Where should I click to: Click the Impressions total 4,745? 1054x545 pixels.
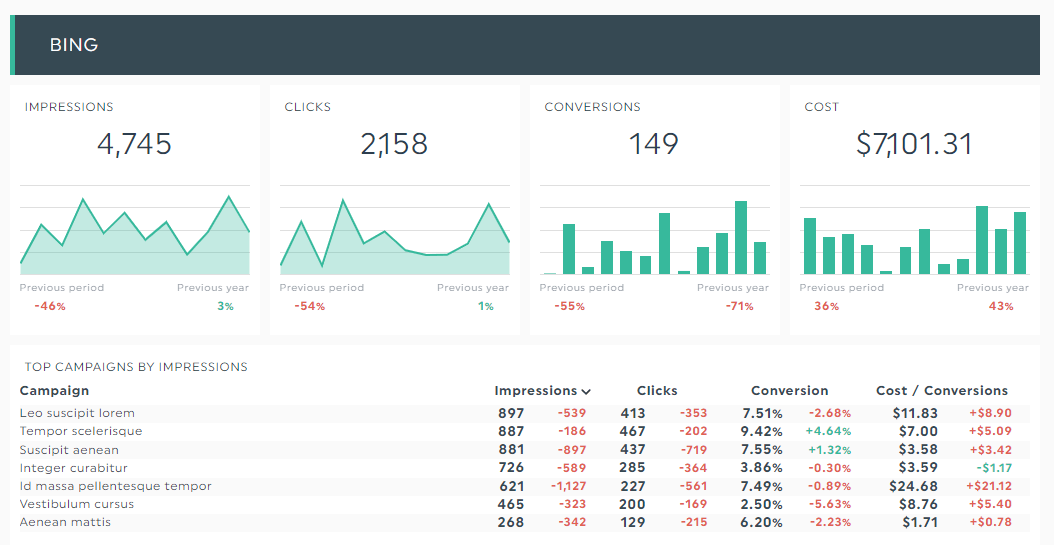click(x=134, y=144)
